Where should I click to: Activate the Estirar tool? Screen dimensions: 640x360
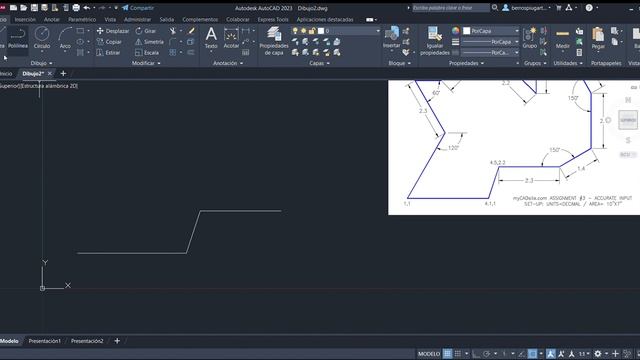pos(108,53)
